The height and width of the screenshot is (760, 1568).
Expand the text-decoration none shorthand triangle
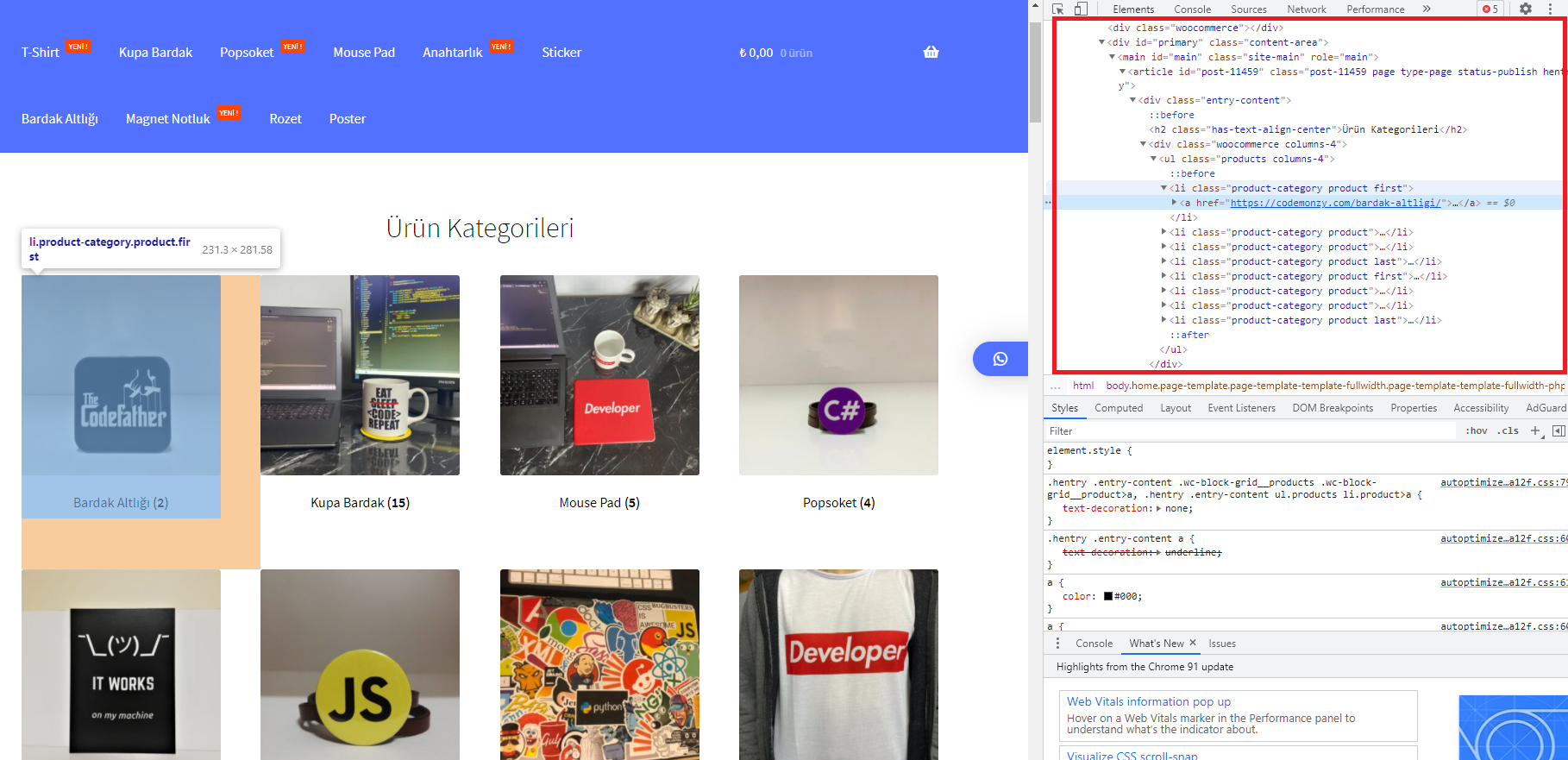click(1159, 509)
